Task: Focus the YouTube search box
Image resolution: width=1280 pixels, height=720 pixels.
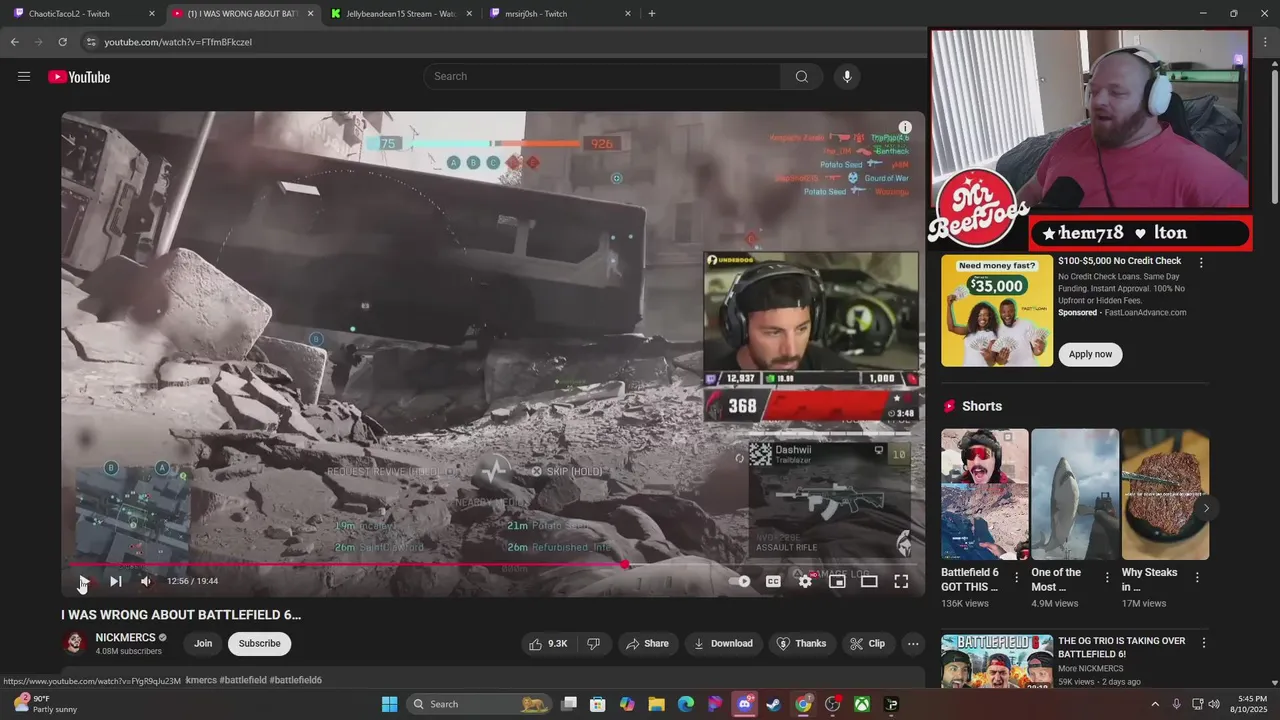Action: (602, 76)
